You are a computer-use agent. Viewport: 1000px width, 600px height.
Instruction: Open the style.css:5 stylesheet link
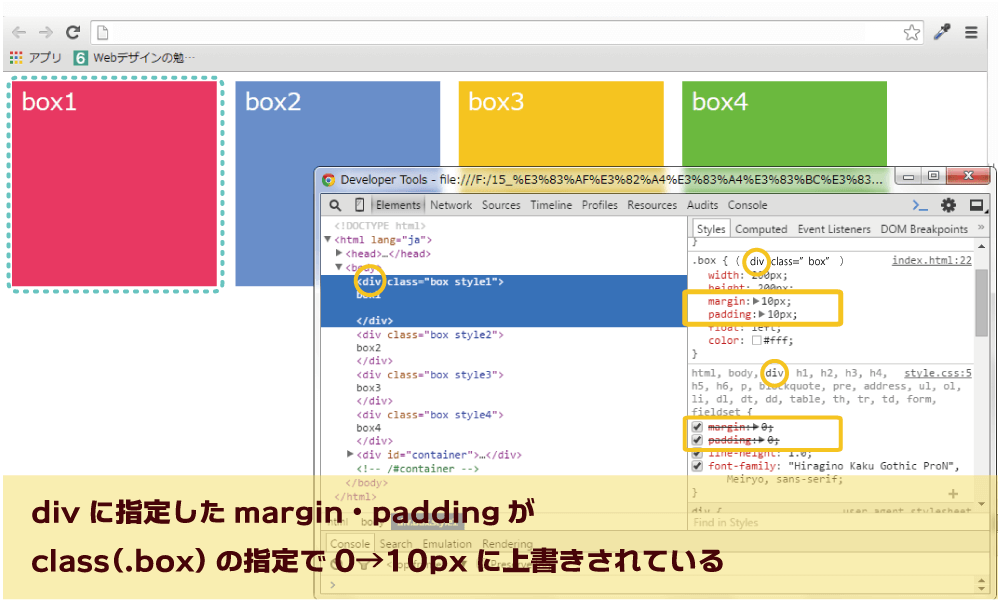pos(937,372)
